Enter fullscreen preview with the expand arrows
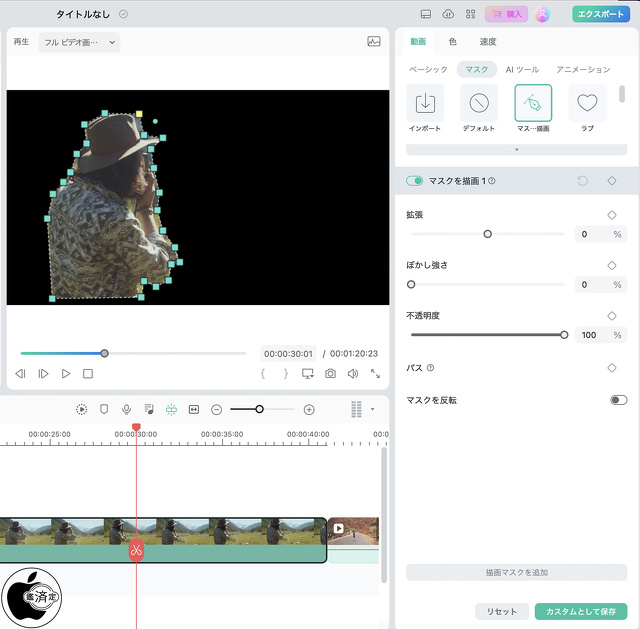This screenshot has width=640, height=629. coord(376,374)
